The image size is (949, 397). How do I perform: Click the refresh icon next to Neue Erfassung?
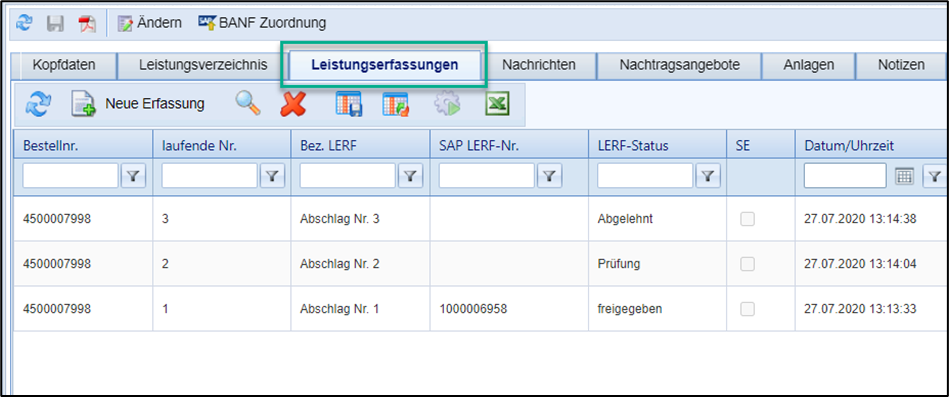pos(38,104)
